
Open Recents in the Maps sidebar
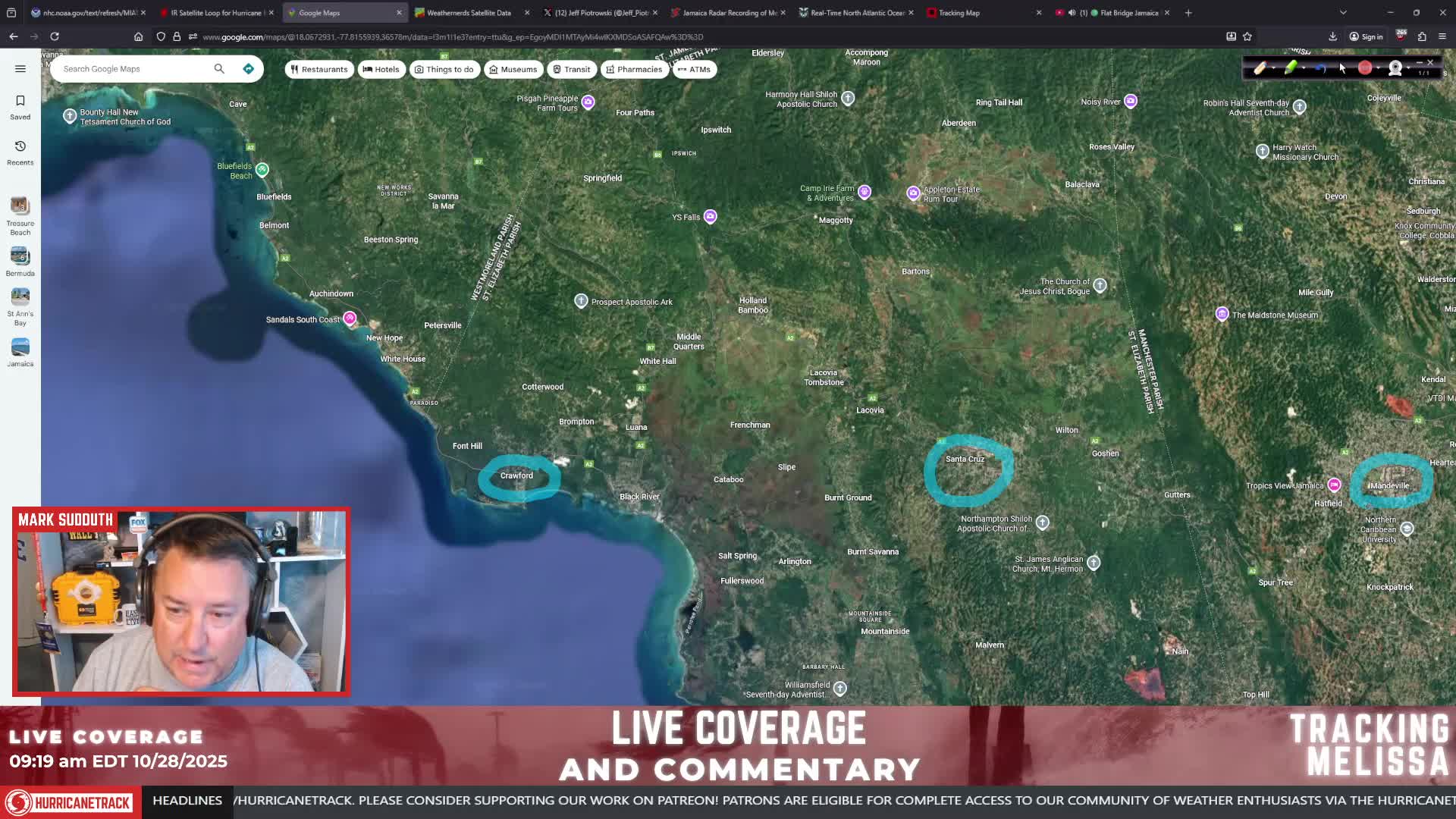tap(20, 152)
